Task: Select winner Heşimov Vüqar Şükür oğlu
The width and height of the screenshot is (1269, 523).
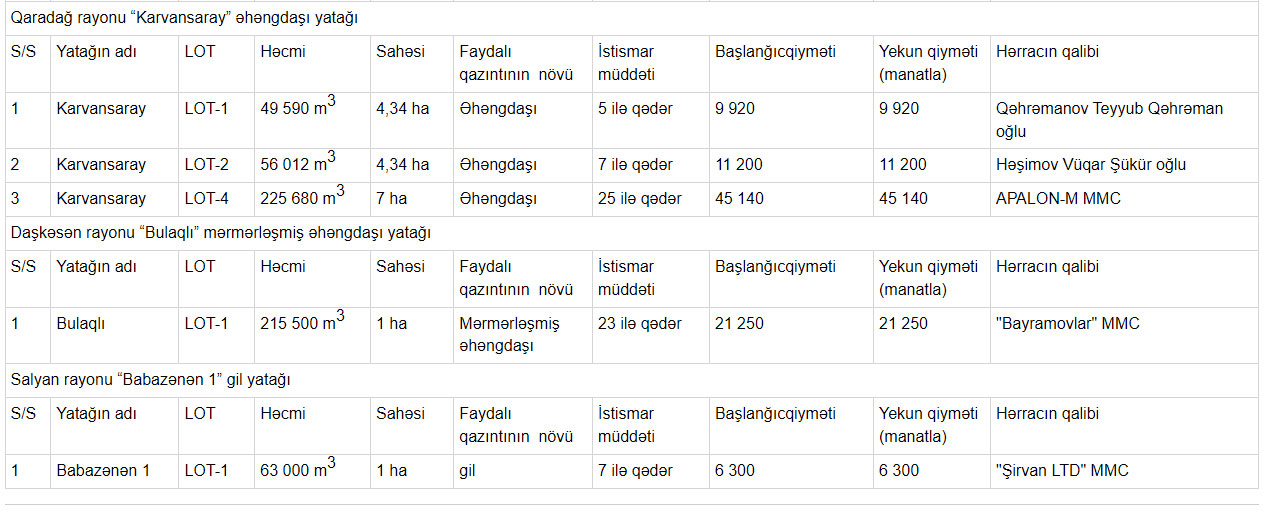Action: (x=1091, y=165)
